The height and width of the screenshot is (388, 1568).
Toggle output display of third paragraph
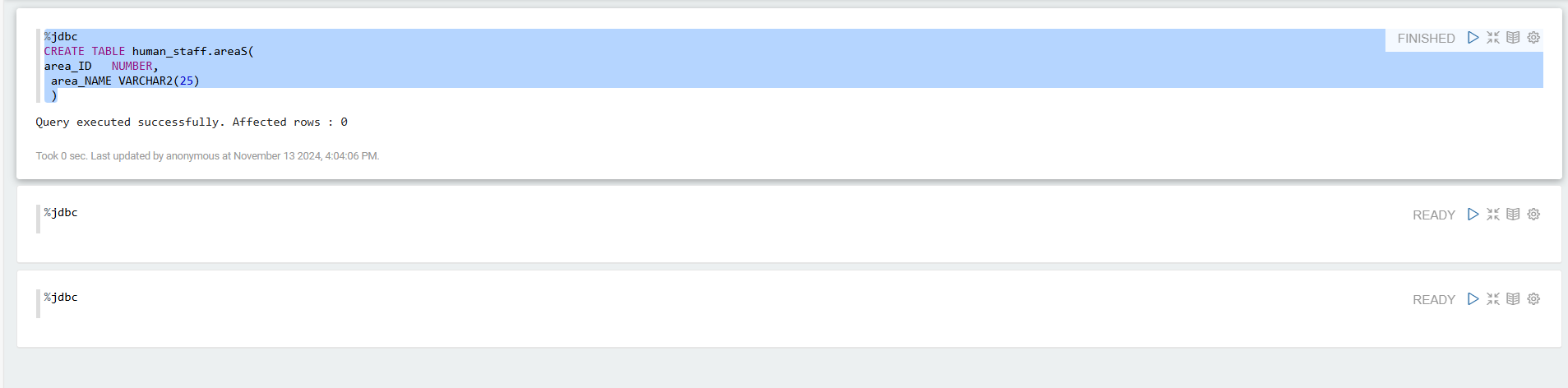click(1513, 299)
